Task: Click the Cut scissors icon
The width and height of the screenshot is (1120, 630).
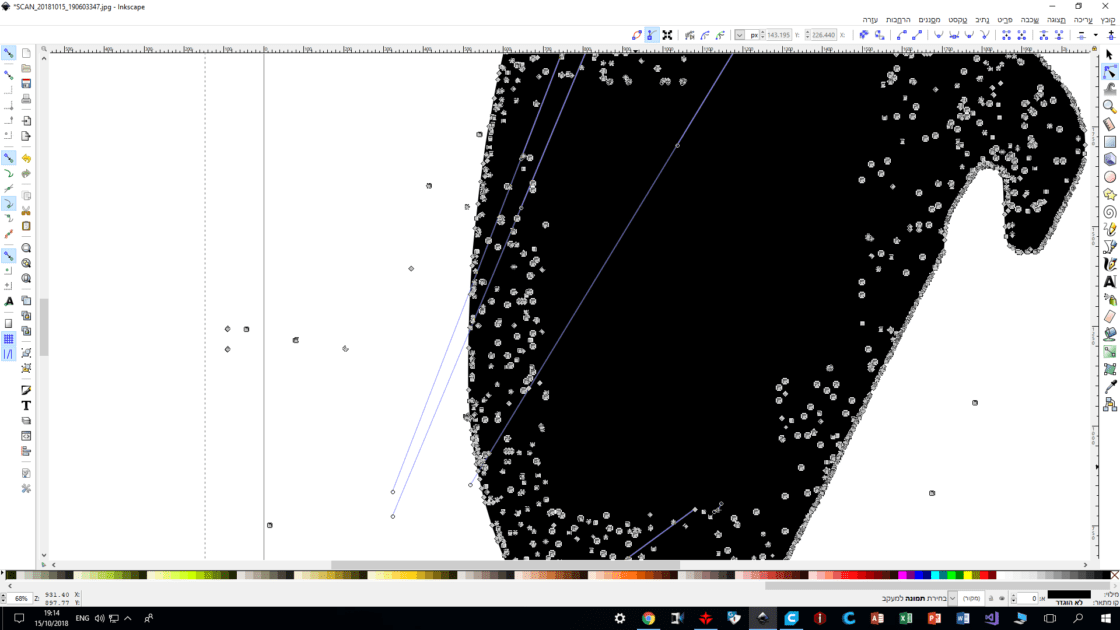Action: pyautogui.click(x=26, y=211)
